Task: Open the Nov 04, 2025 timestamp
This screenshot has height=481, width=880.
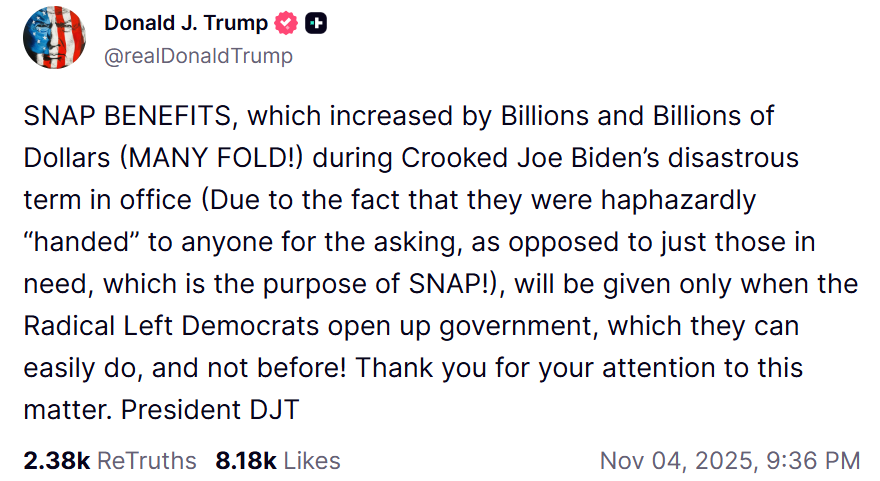Action: click(676, 461)
